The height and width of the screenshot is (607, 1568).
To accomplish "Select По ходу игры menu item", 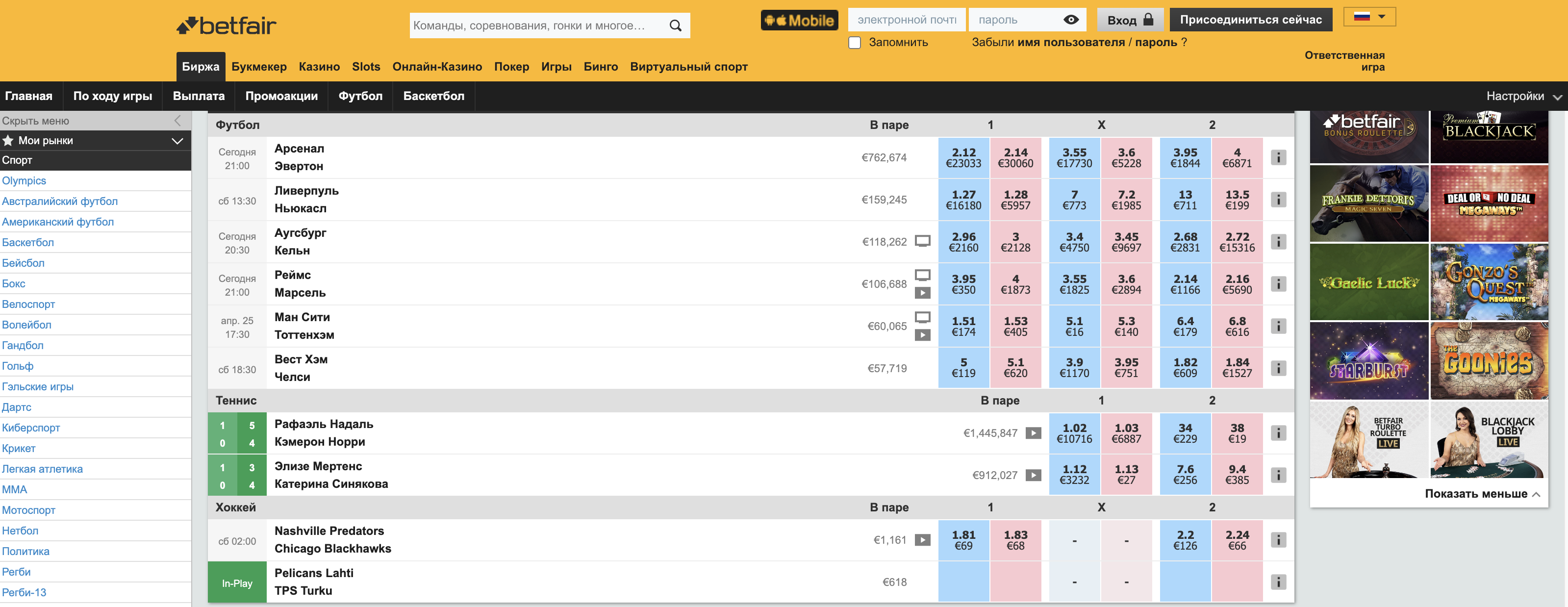I will pyautogui.click(x=113, y=96).
